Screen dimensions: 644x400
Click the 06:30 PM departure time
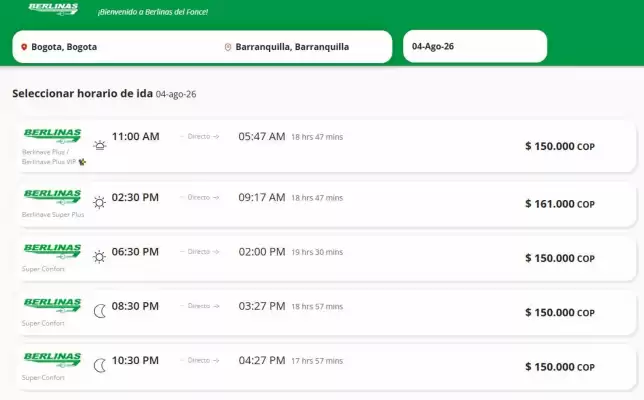coord(135,252)
